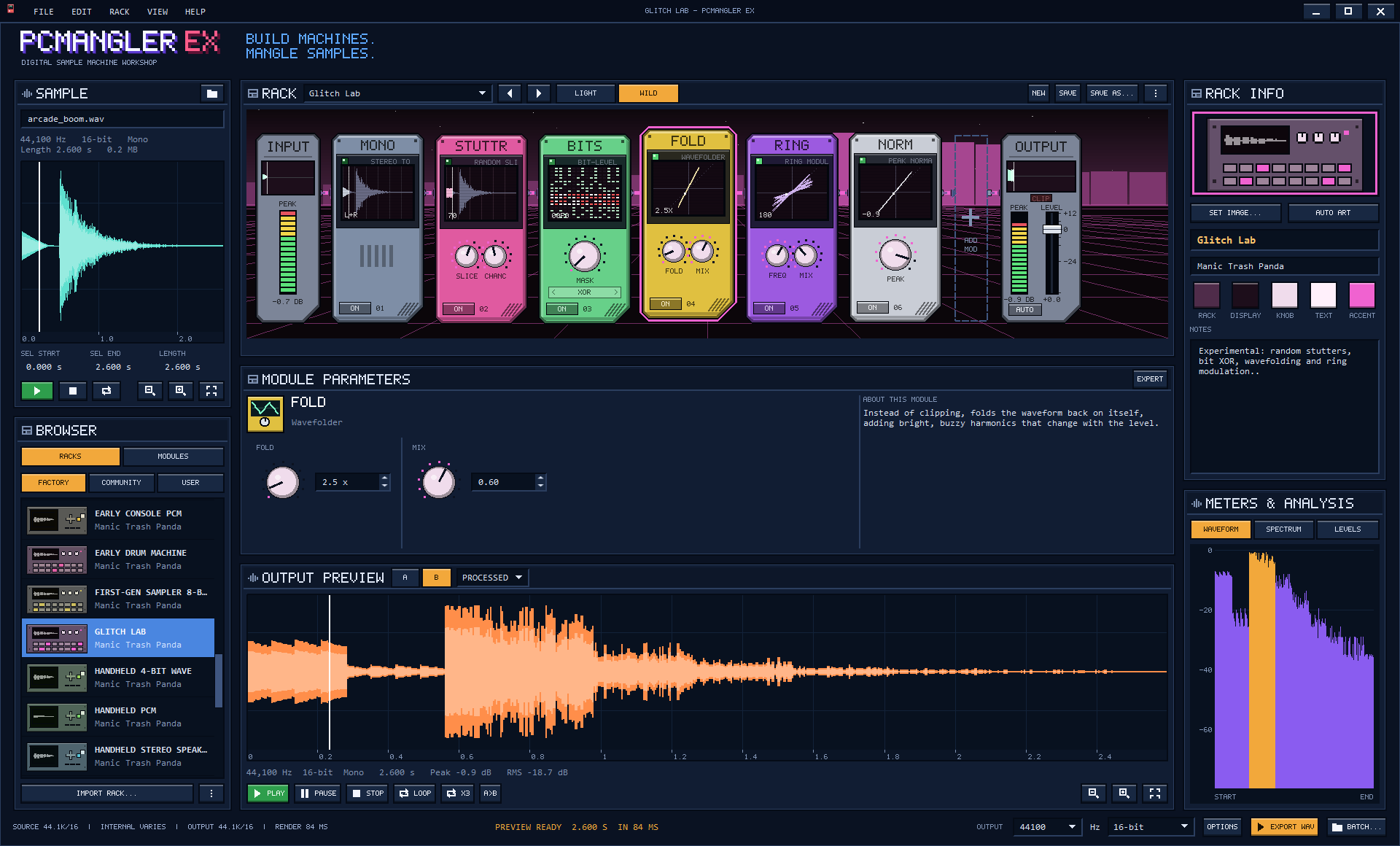This screenshot has width=1400, height=846.
Task: Pause the output preview
Action: click(x=319, y=793)
